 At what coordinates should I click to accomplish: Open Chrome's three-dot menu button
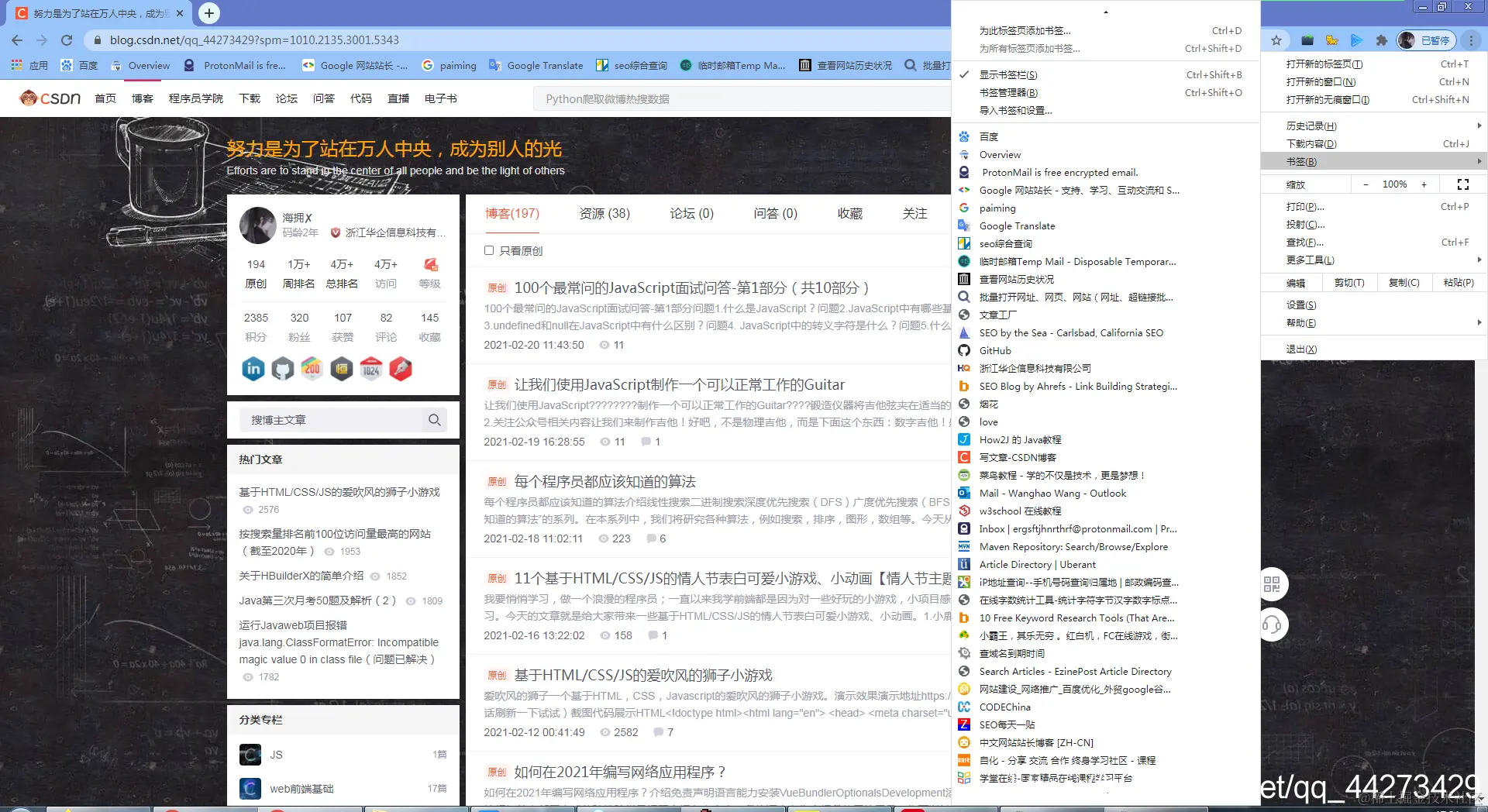1472,40
